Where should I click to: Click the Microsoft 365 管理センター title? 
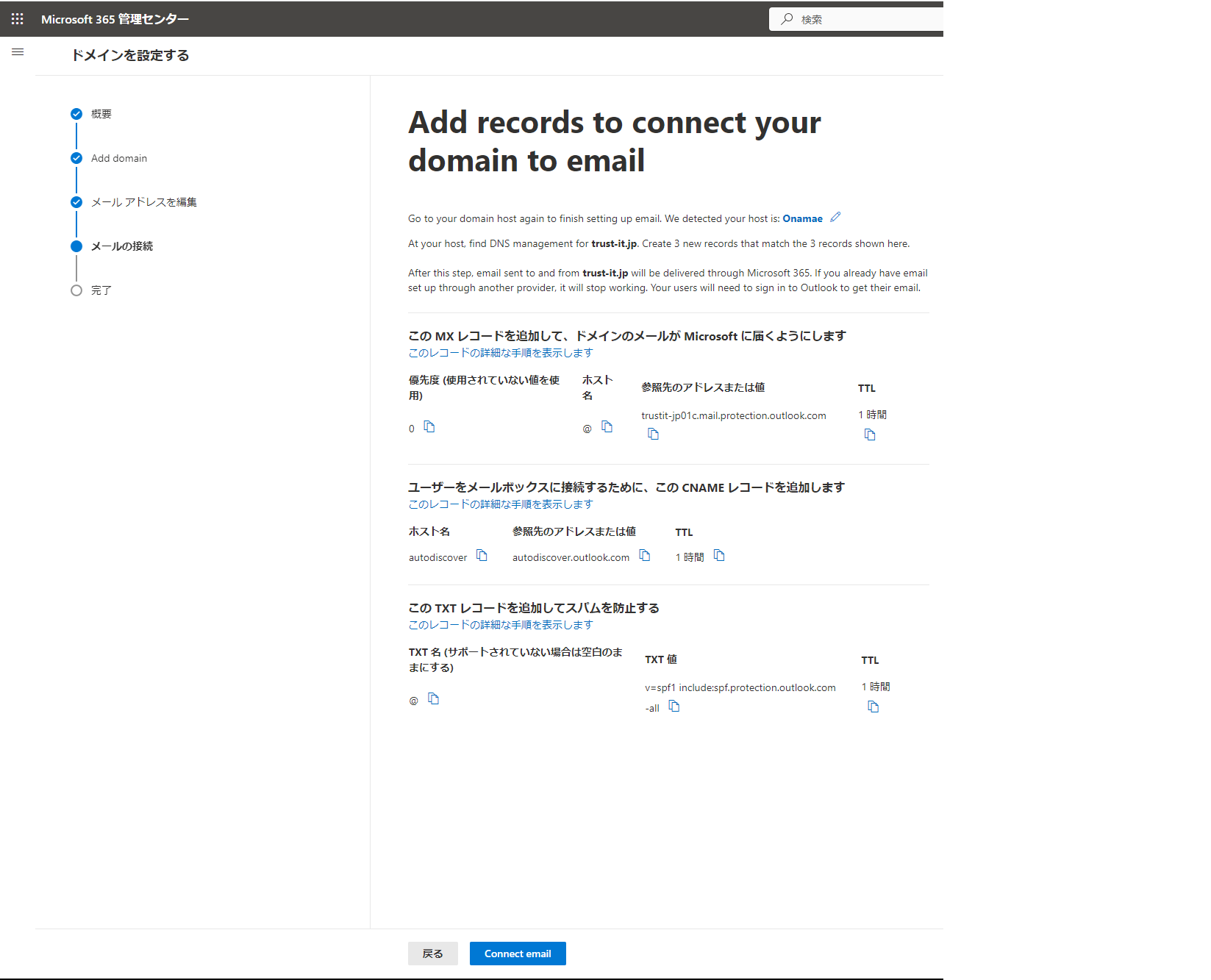tap(115, 19)
